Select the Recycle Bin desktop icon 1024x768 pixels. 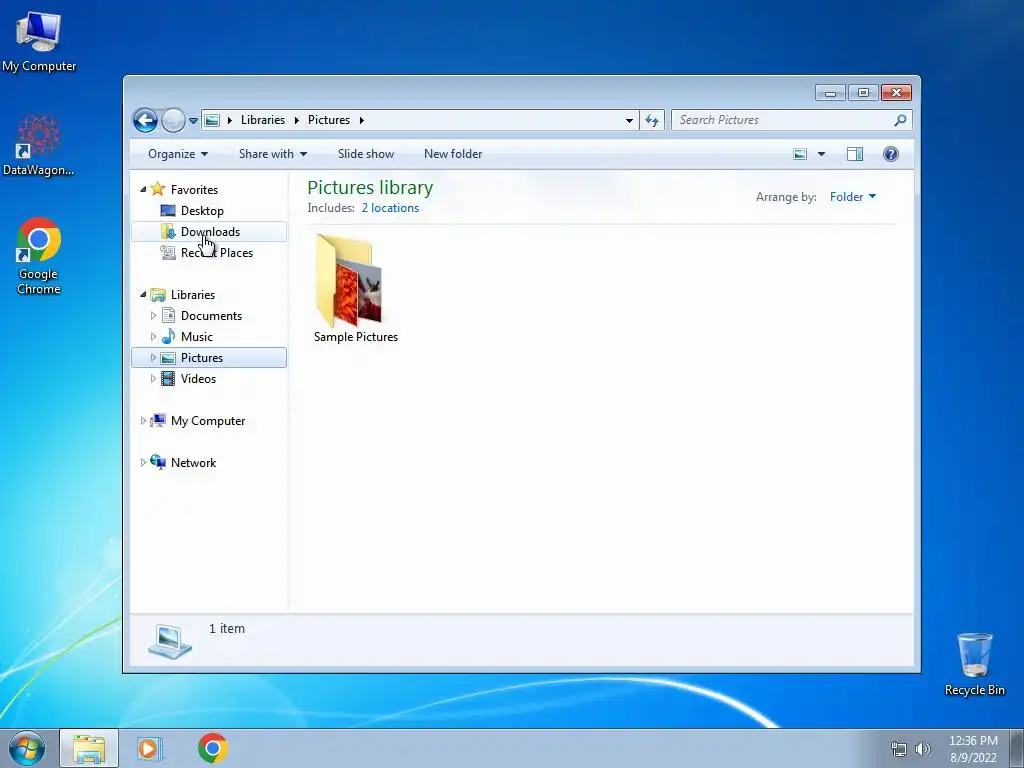(975, 664)
